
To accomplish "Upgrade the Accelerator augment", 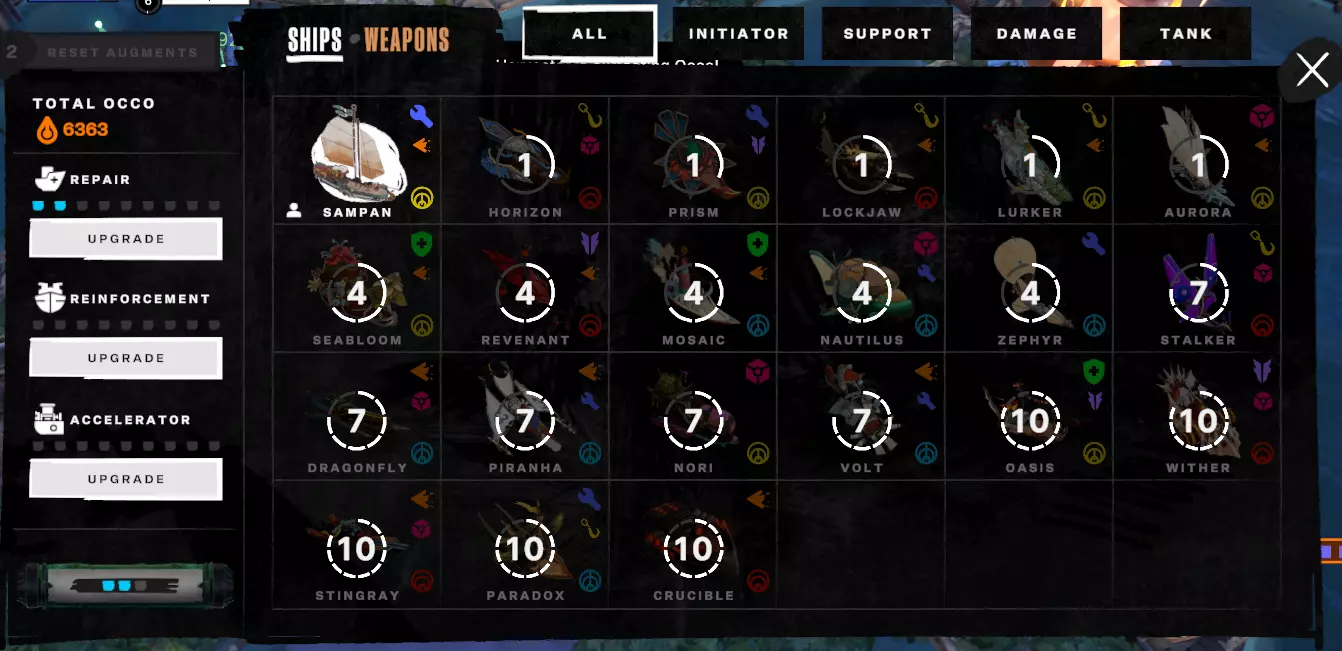I will click(126, 479).
